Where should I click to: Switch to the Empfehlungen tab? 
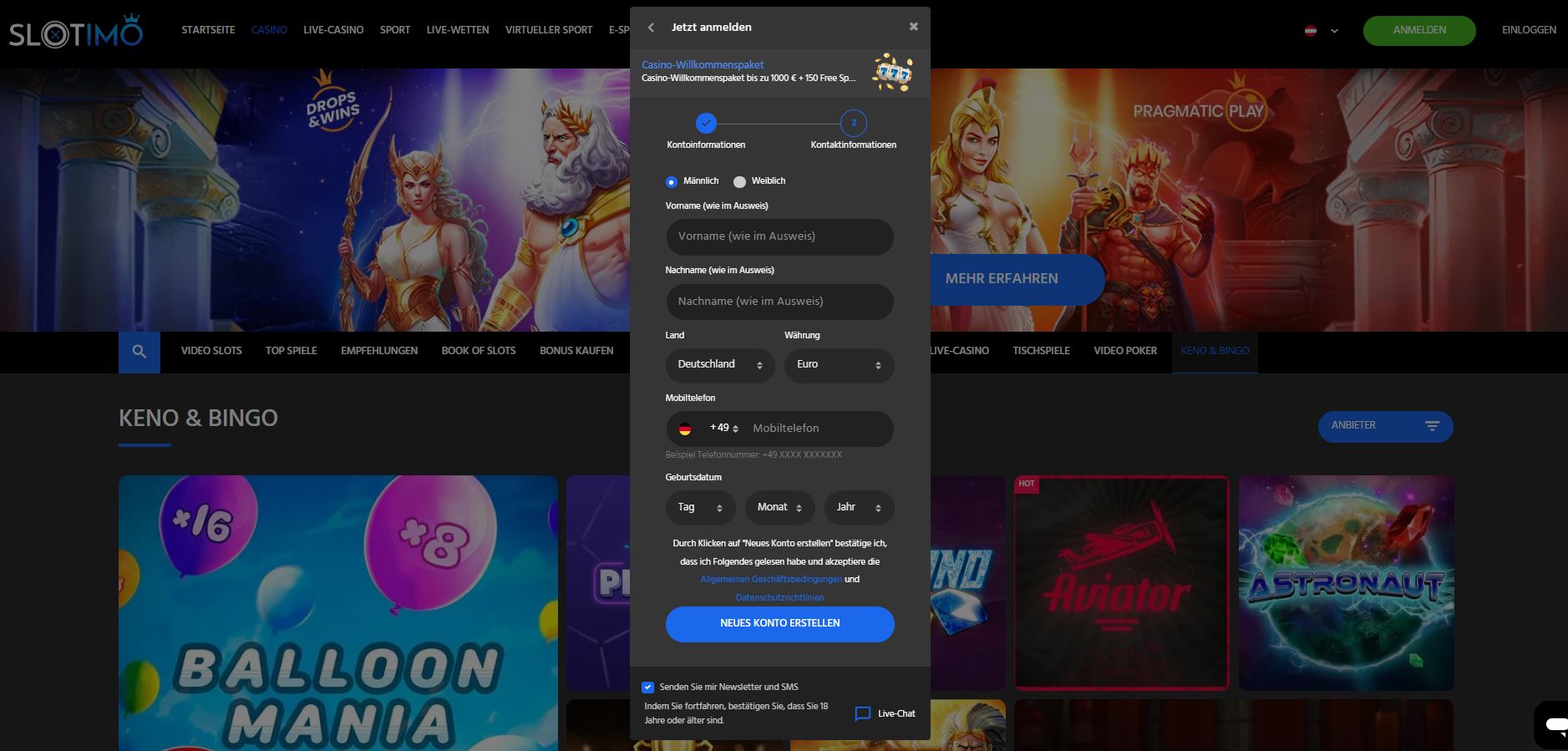click(379, 351)
